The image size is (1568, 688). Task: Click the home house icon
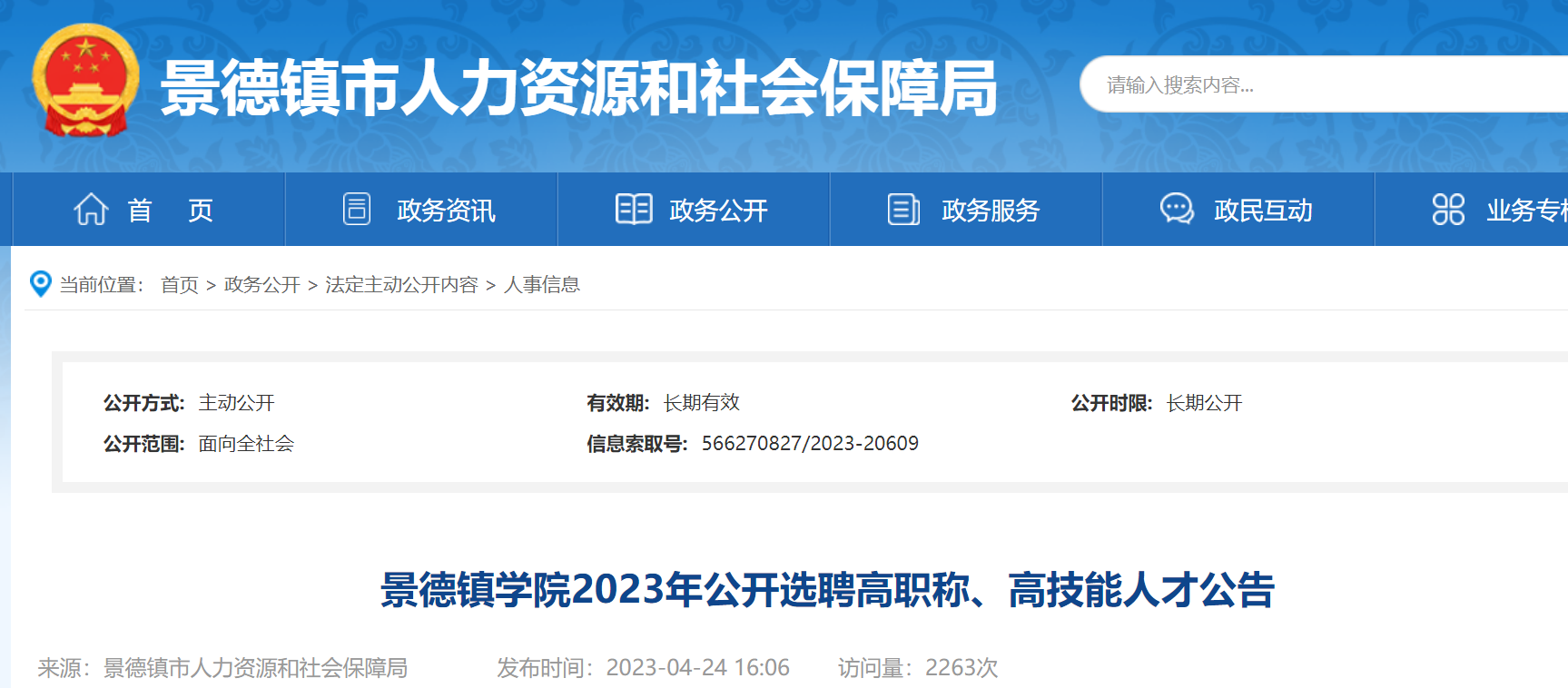pyautogui.click(x=91, y=210)
